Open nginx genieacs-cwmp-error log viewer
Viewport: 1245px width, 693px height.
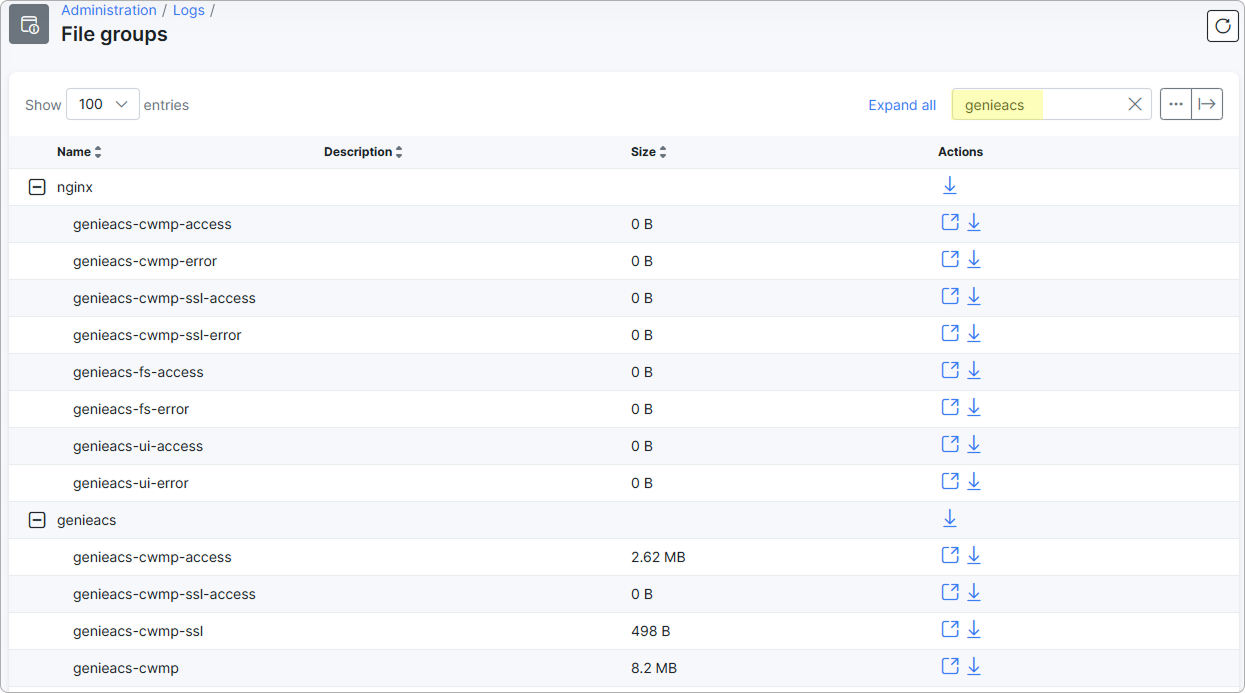click(x=950, y=260)
